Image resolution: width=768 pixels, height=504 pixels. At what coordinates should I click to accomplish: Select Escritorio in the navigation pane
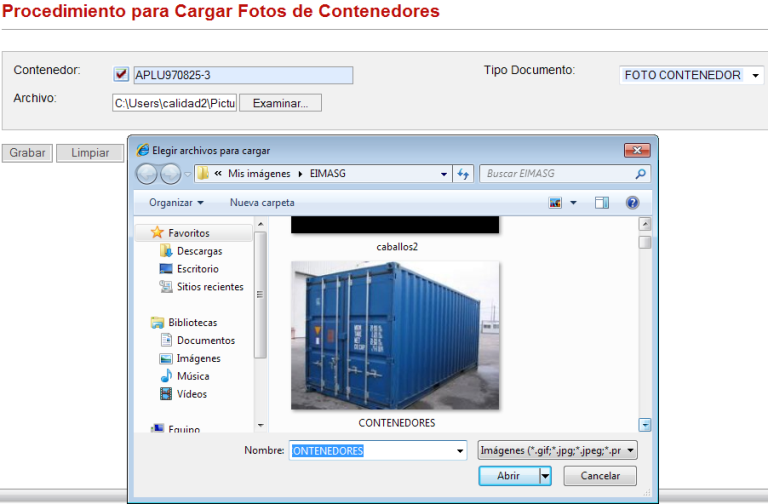coord(197,269)
